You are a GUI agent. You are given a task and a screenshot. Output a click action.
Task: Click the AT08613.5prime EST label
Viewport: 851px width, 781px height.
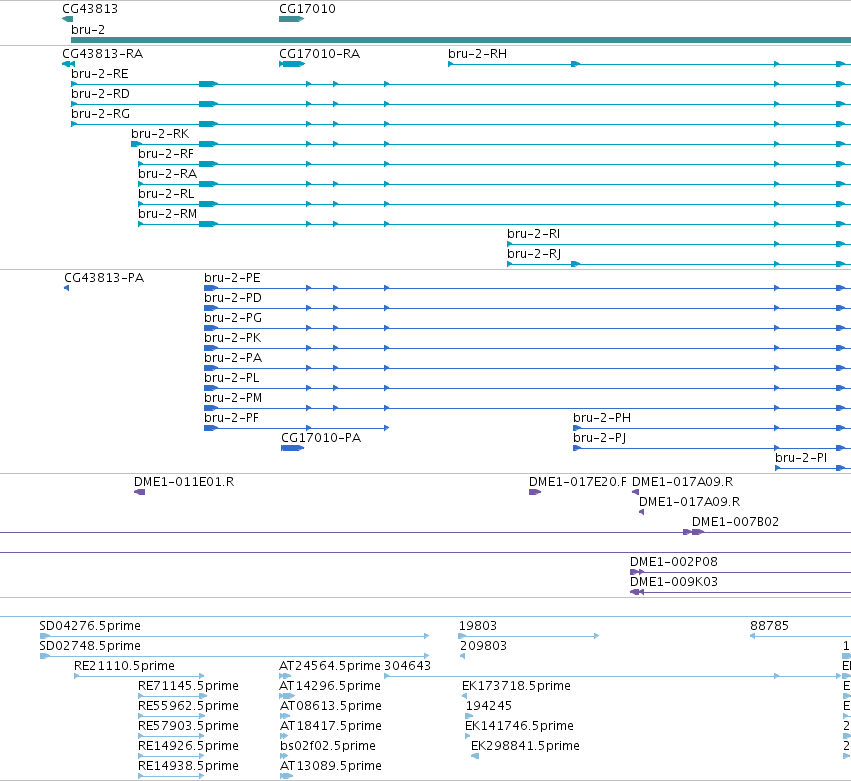pos(331,707)
